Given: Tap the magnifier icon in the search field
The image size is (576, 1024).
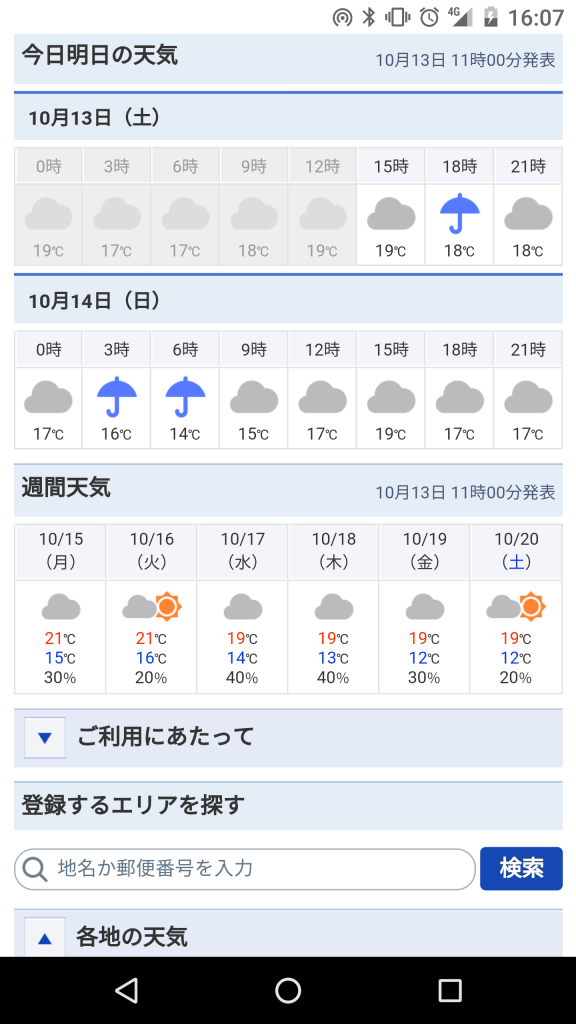Looking at the screenshot, I should [35, 869].
